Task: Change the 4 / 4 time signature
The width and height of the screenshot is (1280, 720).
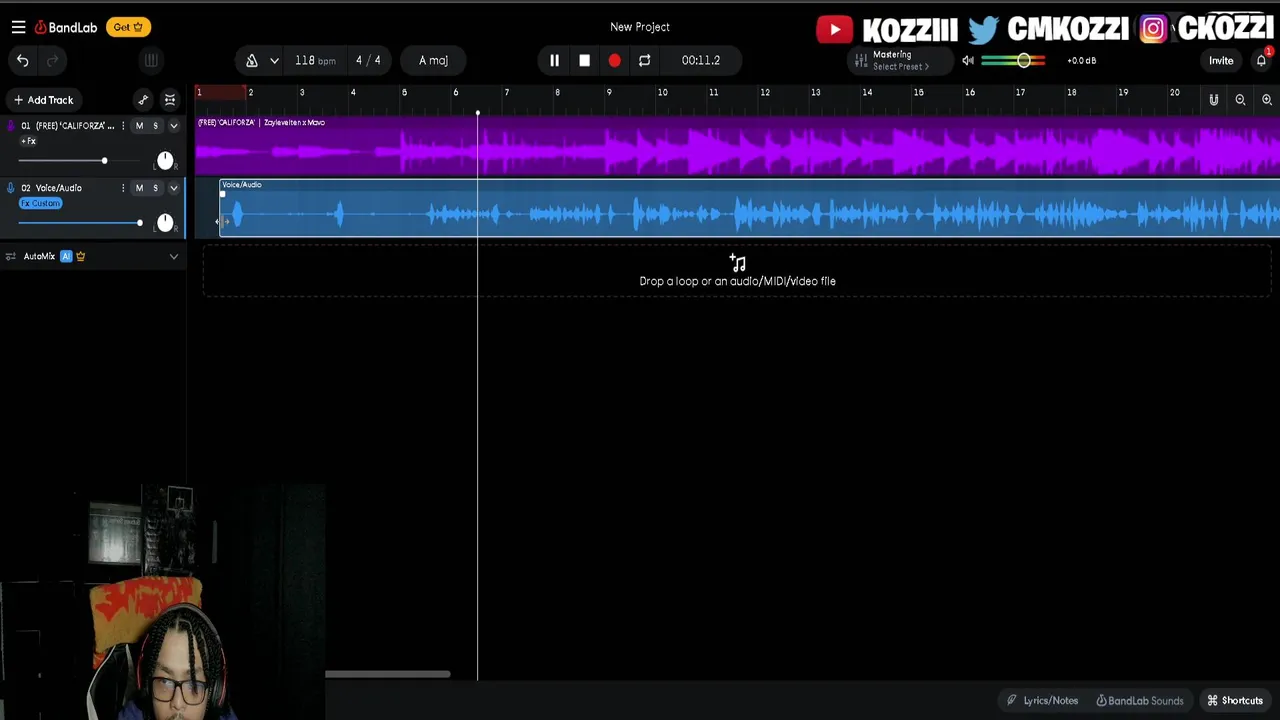Action: coord(368,60)
